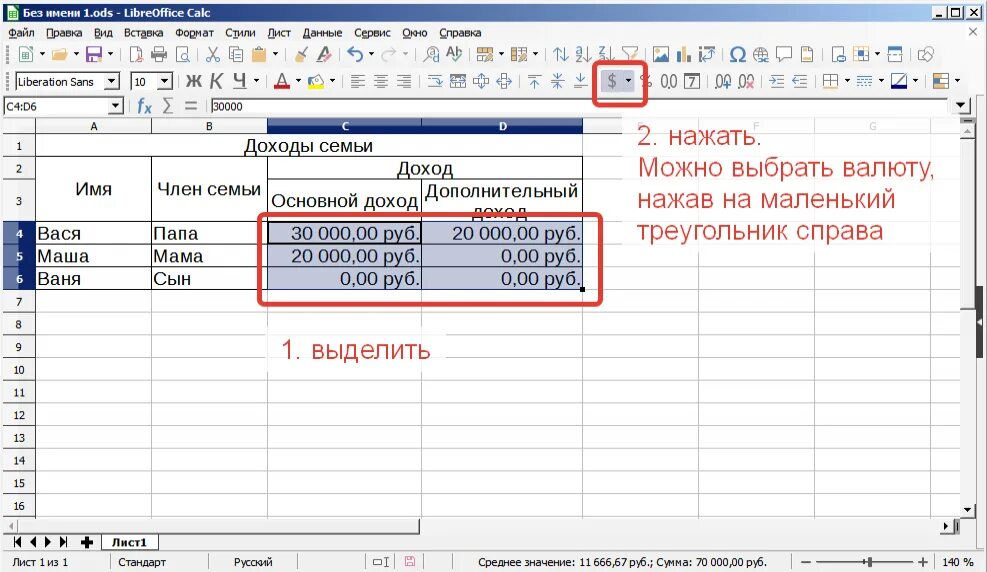Toggle selection mode in status bar
Viewport: 987px width, 572px height.
point(381,562)
